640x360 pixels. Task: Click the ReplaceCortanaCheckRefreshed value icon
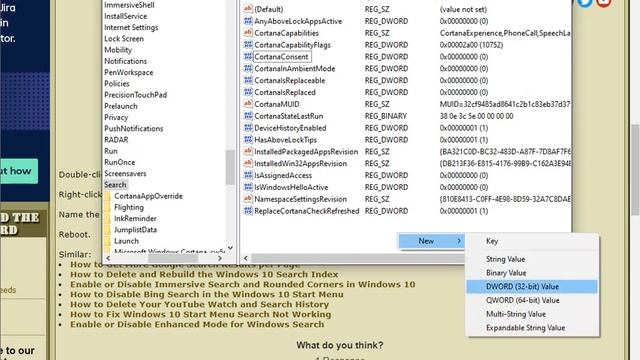(x=248, y=211)
